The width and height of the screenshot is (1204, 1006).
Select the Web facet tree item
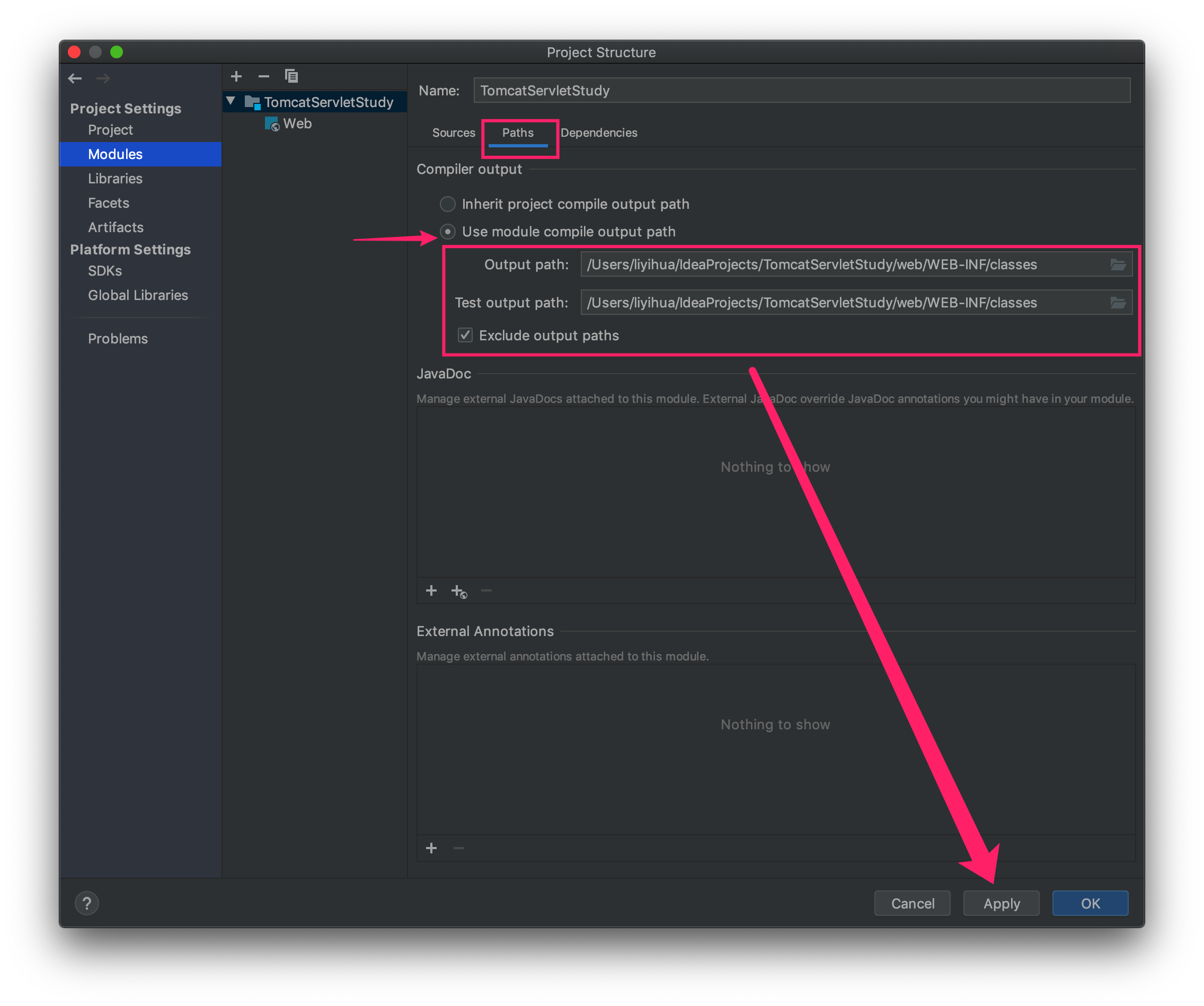297,124
